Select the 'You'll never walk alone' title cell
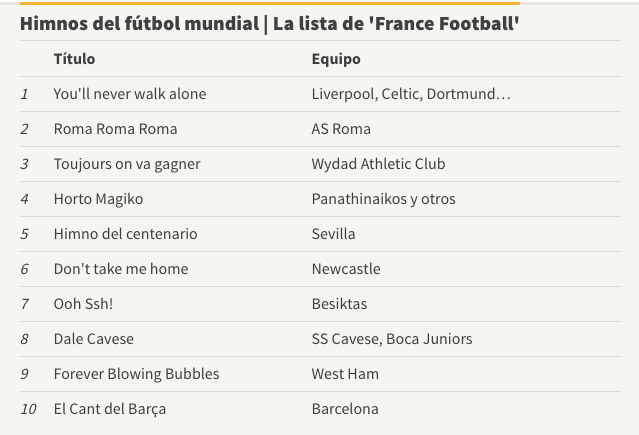The height and width of the screenshot is (435, 639). point(130,94)
